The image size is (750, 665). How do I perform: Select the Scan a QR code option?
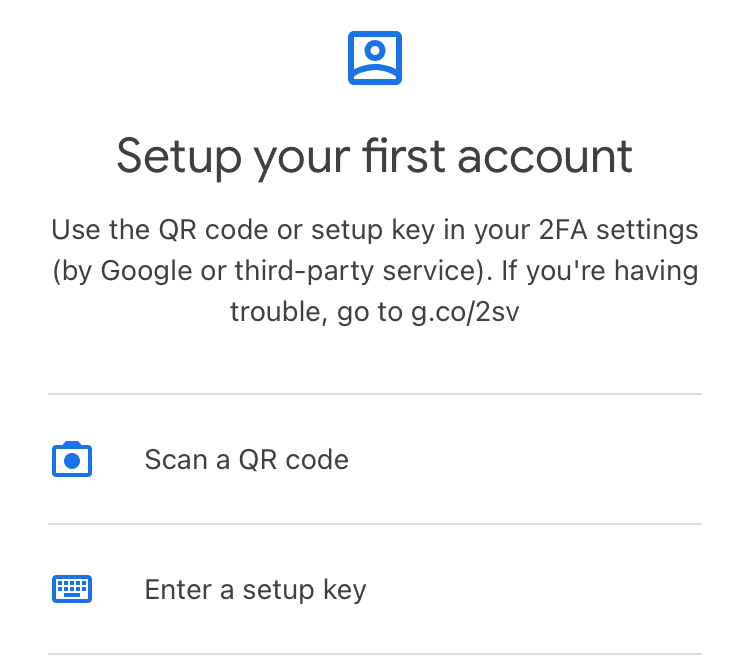pos(375,459)
